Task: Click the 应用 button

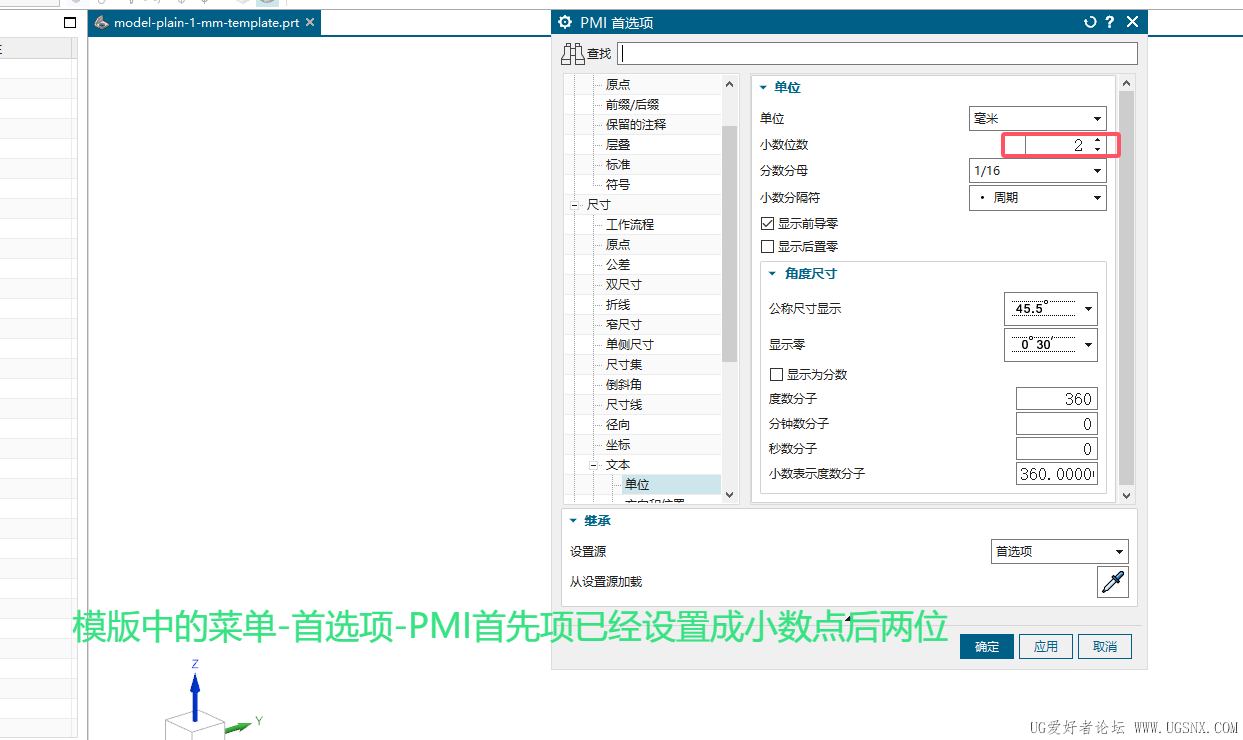Action: (x=1046, y=647)
